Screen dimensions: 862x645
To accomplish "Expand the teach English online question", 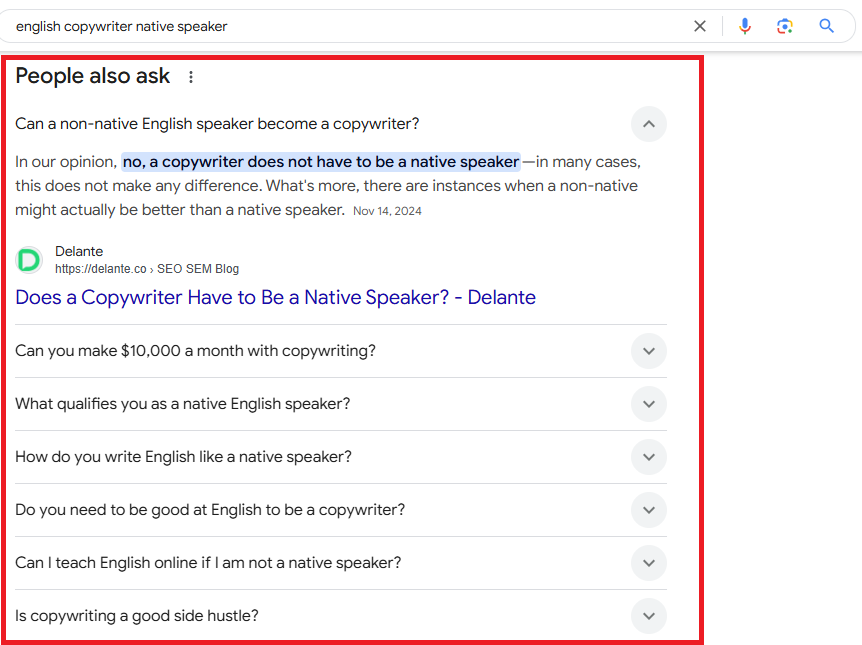I will 648,563.
